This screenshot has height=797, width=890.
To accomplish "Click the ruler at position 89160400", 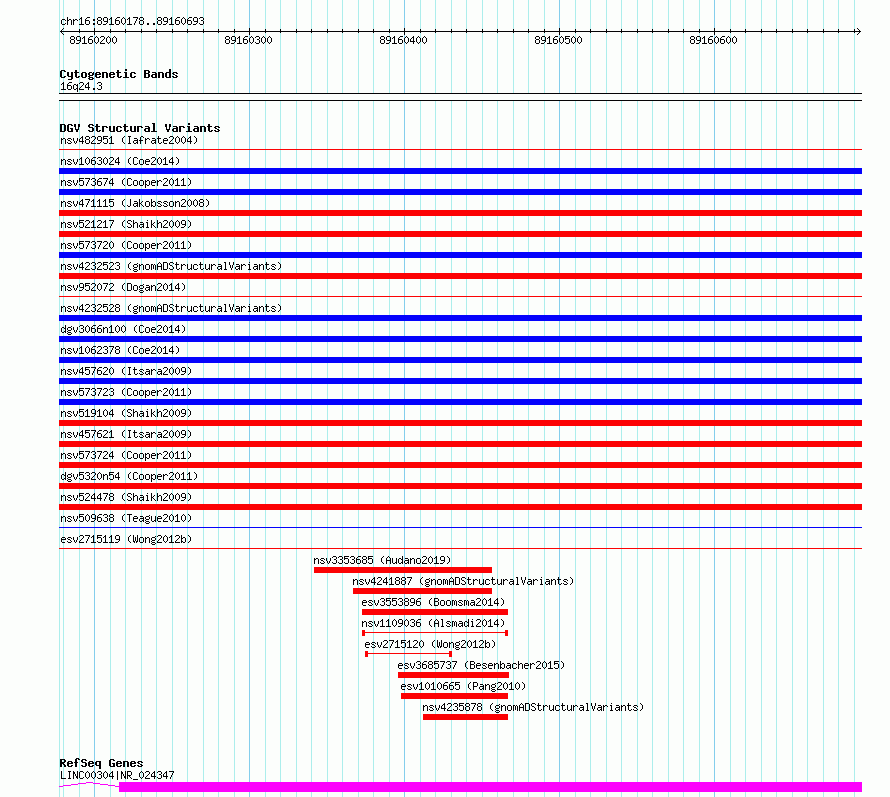I will click(404, 32).
